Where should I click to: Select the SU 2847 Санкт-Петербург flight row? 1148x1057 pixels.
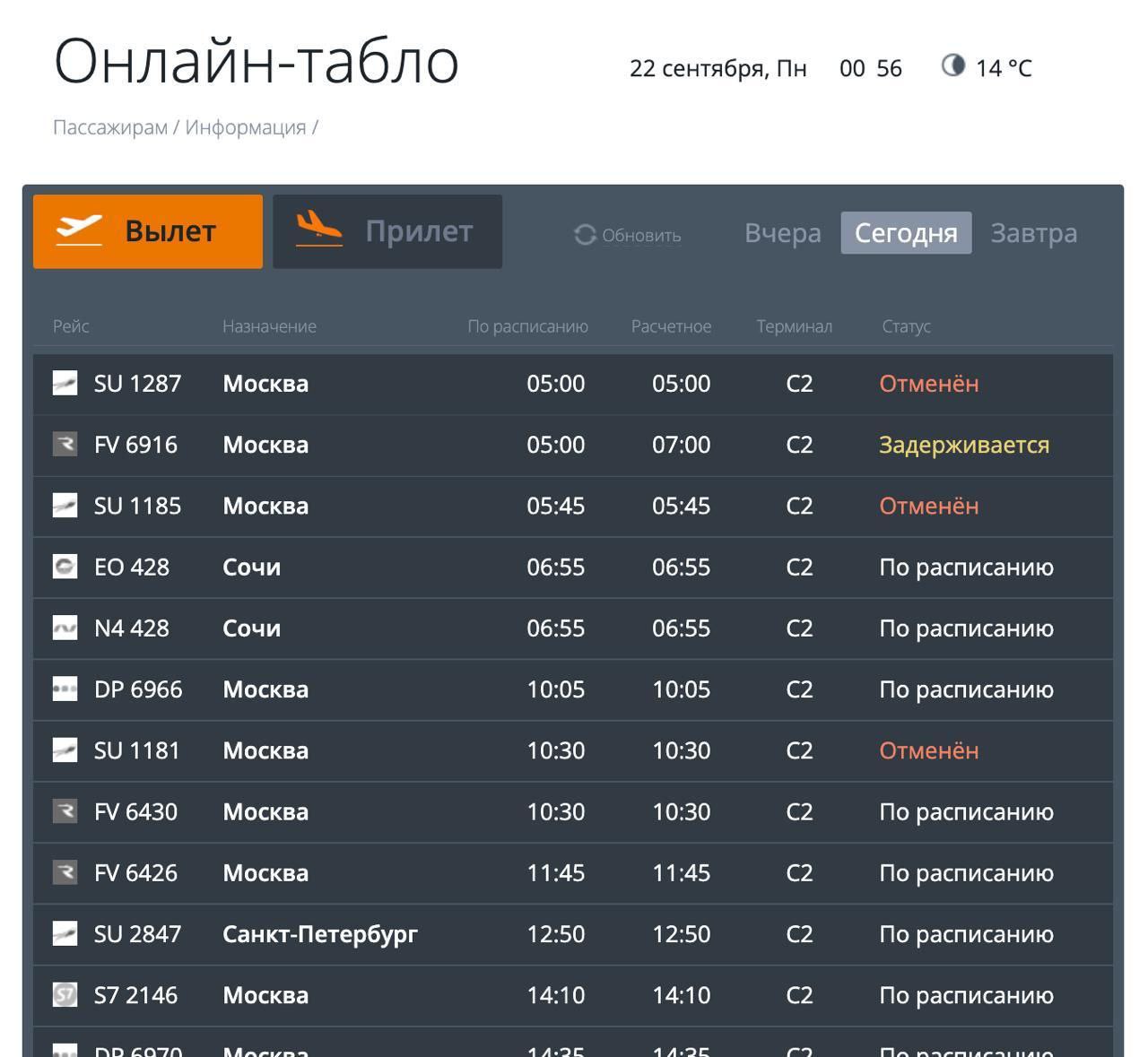coord(572,933)
